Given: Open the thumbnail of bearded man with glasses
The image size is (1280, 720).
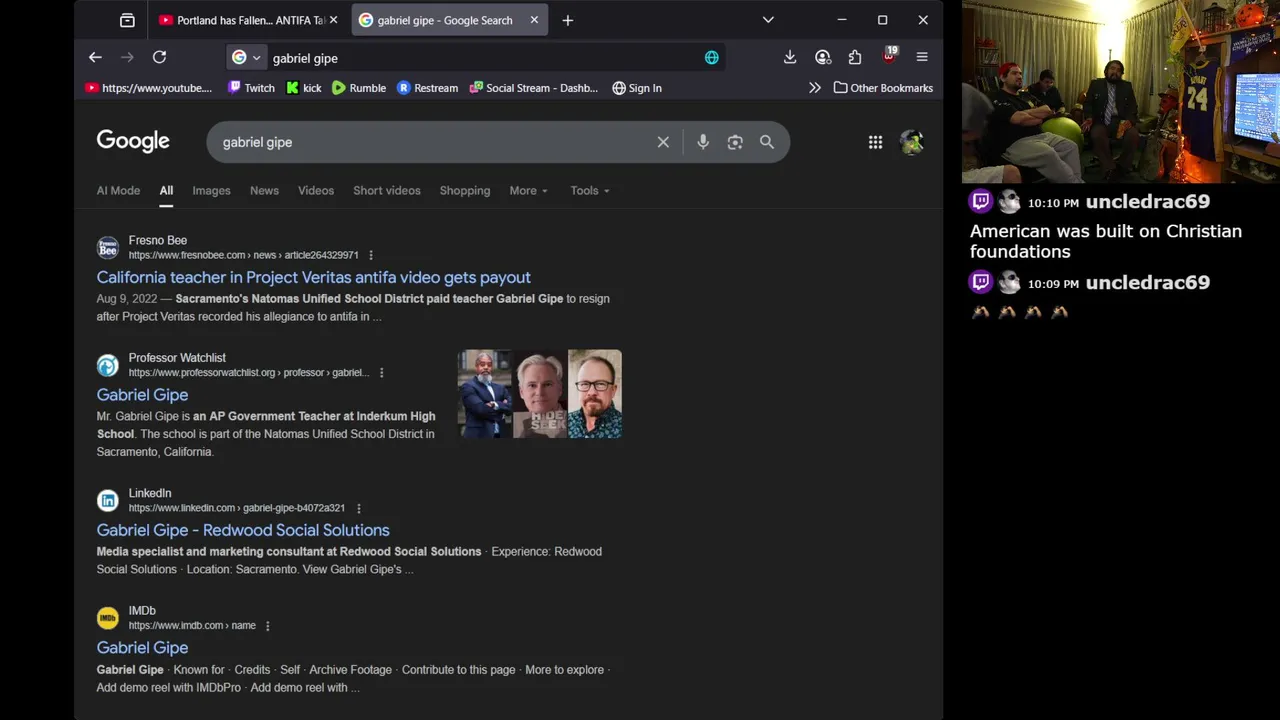Looking at the screenshot, I should (x=595, y=394).
